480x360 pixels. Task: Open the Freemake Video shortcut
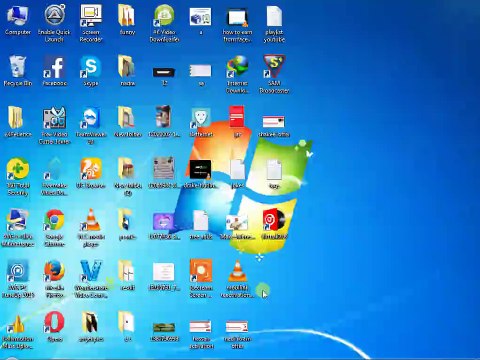[x=54, y=177]
